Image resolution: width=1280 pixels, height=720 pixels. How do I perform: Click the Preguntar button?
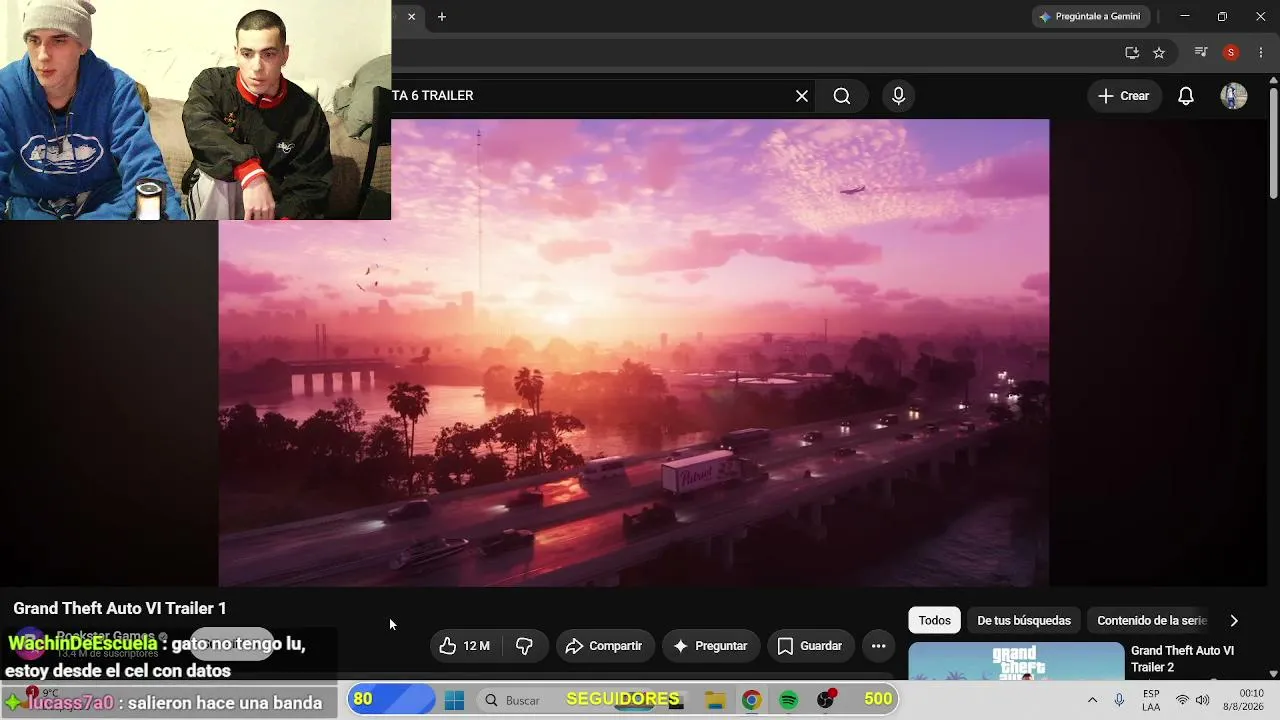711,646
